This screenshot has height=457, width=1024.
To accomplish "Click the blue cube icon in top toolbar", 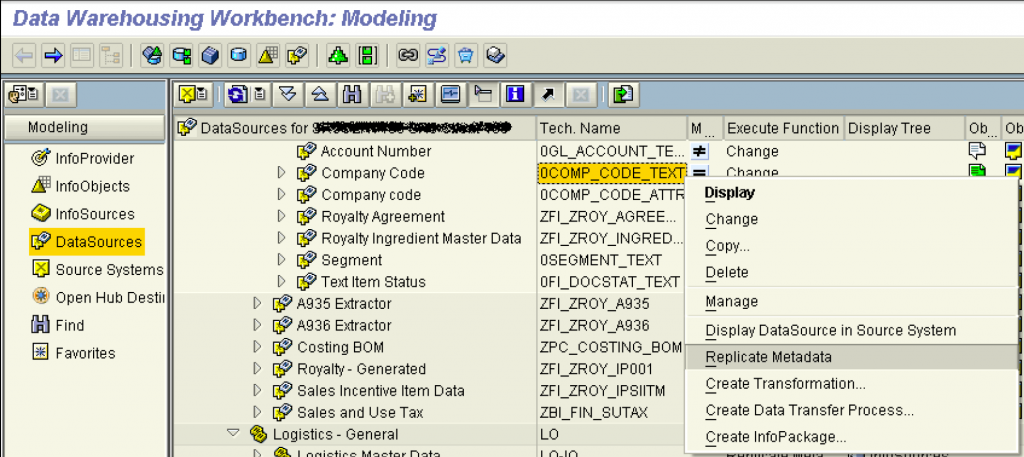I will (x=210, y=55).
